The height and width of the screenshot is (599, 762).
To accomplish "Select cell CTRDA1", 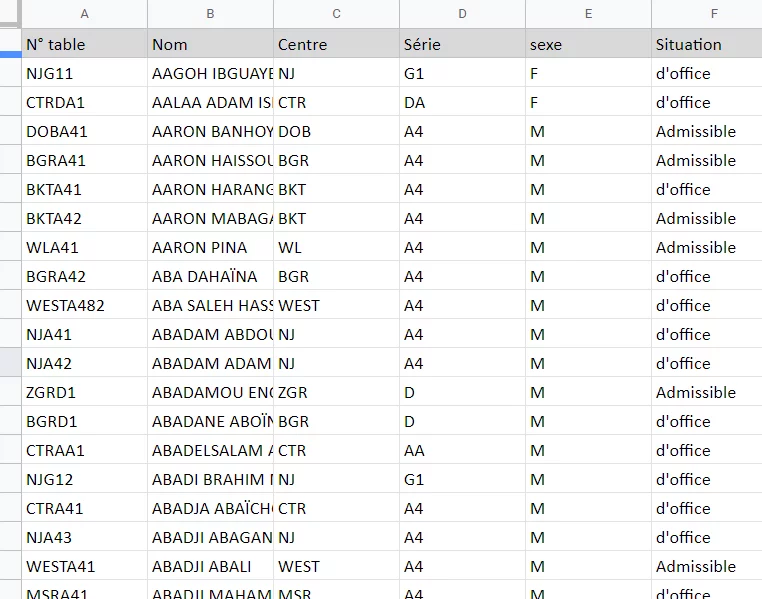I will coord(85,102).
